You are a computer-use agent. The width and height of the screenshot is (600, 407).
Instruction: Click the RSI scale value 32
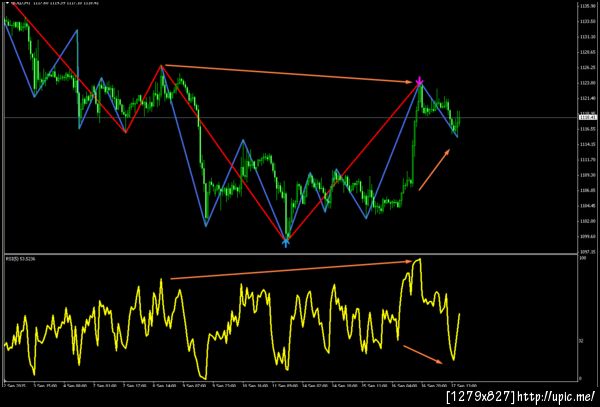tap(582, 340)
